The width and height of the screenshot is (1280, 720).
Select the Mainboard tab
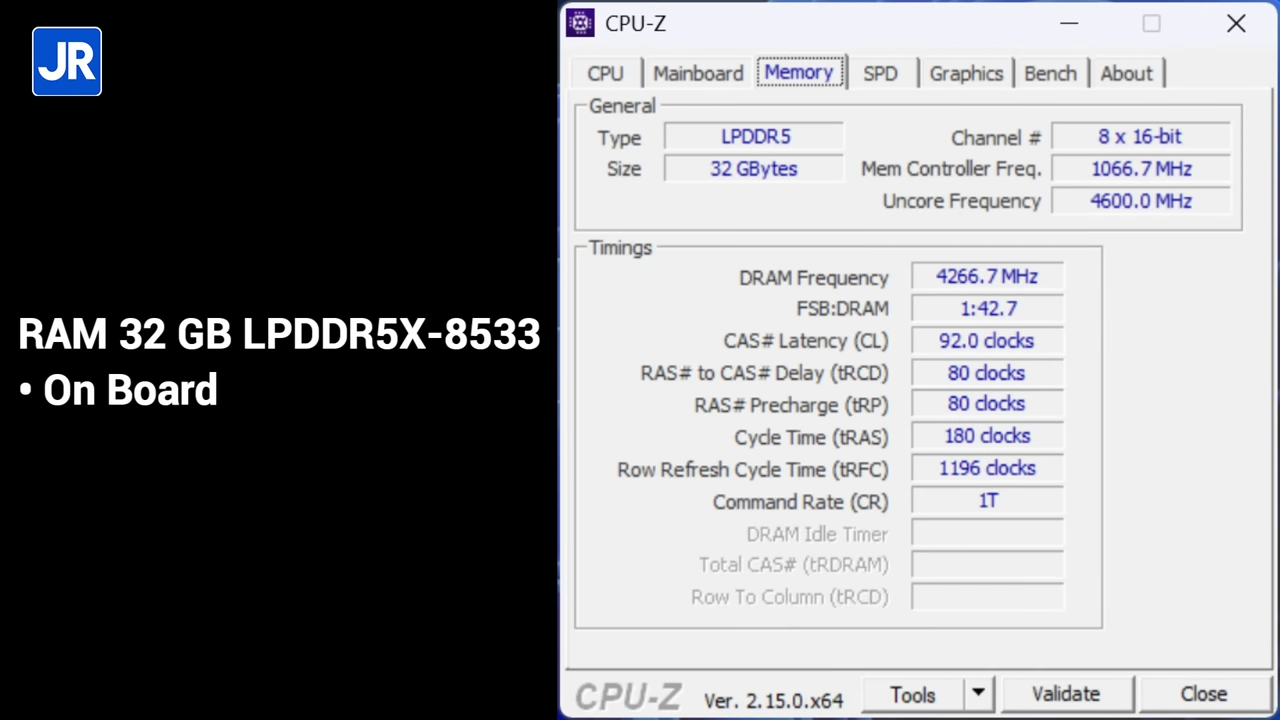point(697,73)
